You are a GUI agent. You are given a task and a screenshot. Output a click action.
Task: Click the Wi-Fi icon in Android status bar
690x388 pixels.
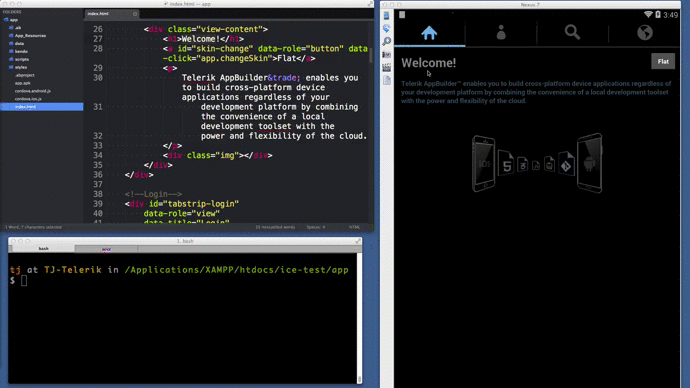648,15
